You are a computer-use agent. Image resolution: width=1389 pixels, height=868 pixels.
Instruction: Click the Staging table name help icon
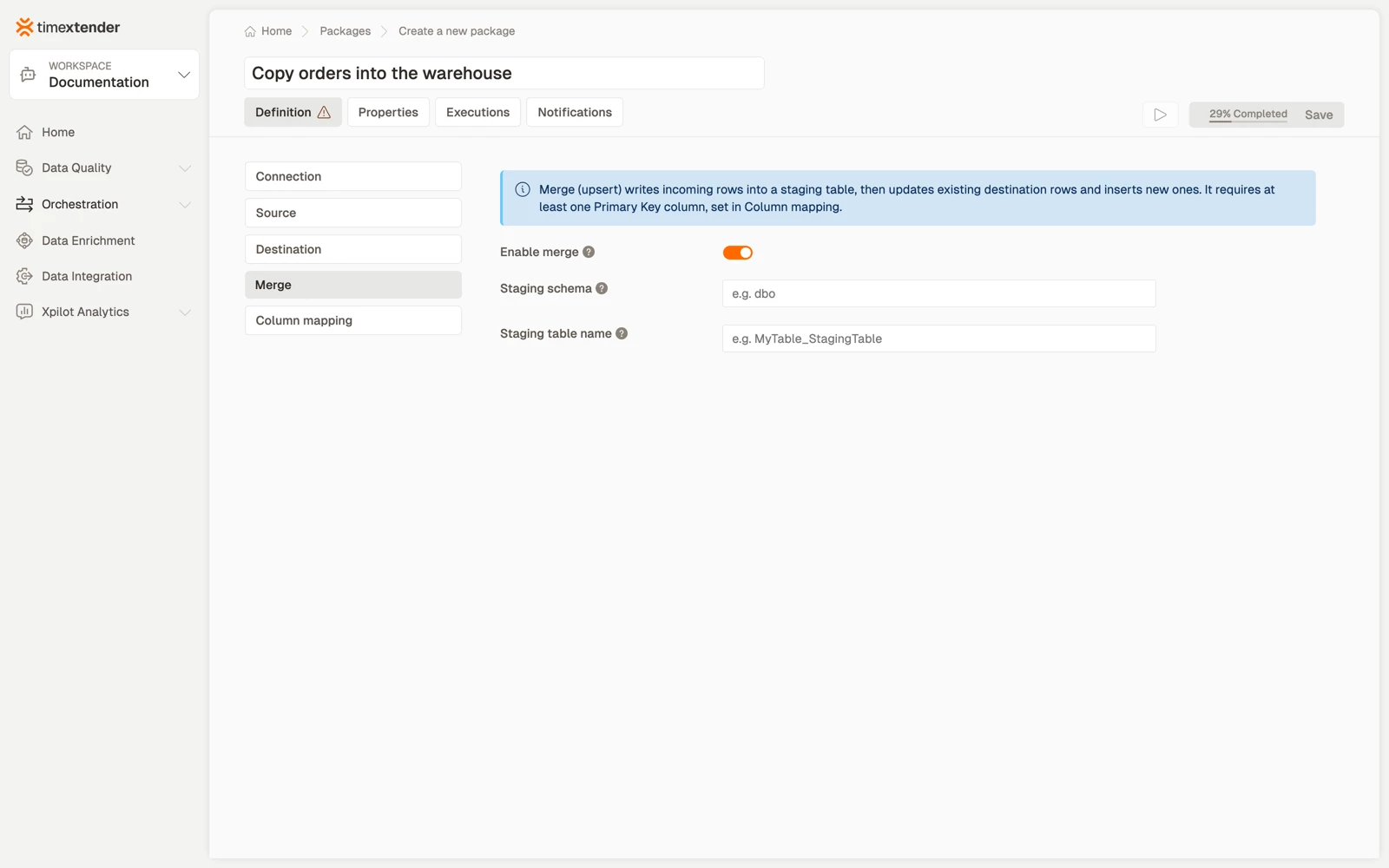(622, 333)
